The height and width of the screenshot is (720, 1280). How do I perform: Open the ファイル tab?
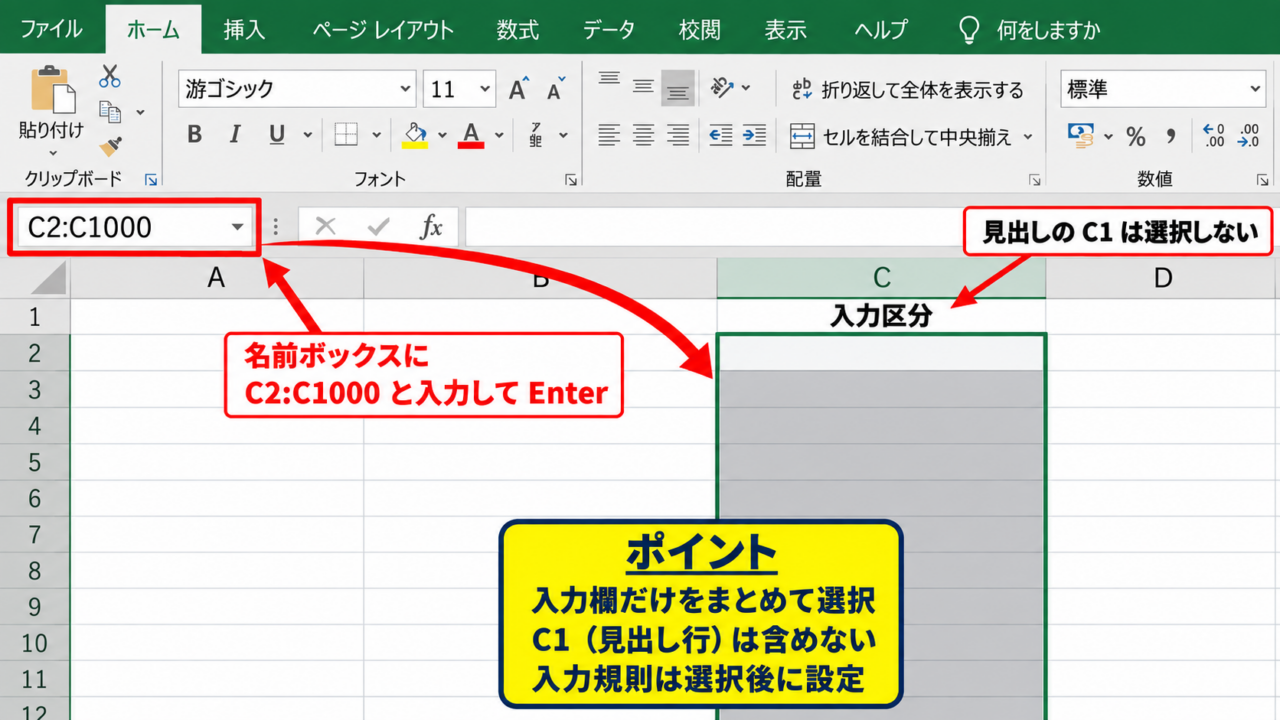[51, 29]
